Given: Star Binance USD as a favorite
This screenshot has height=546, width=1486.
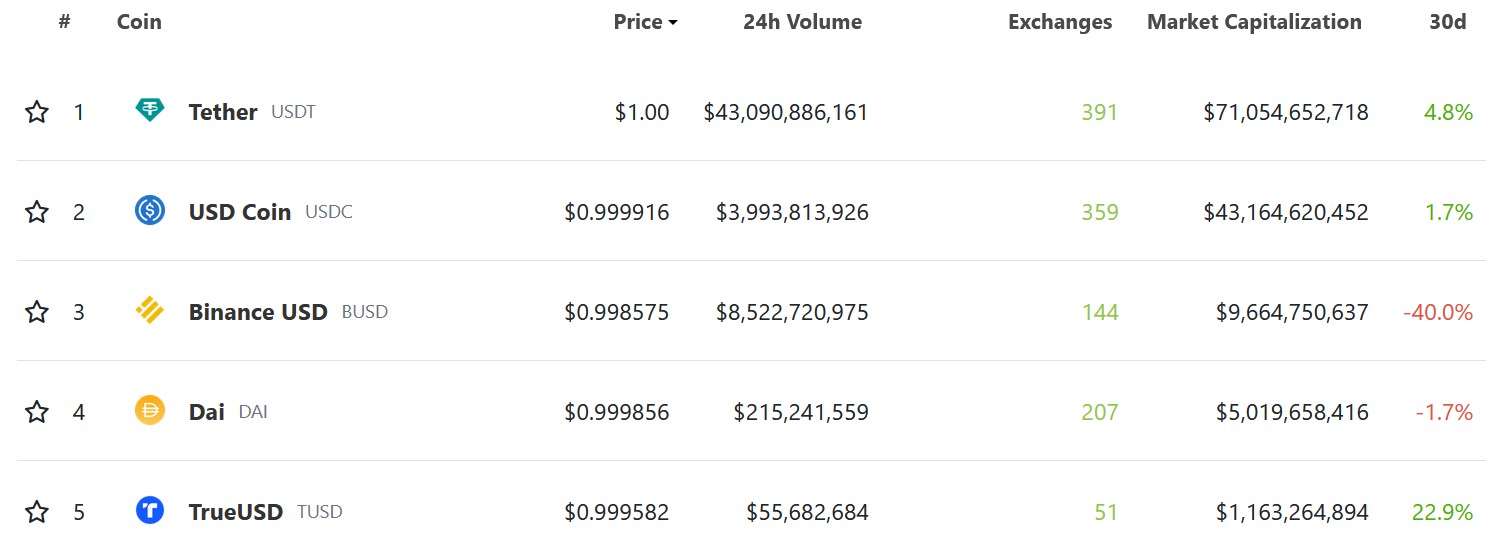Looking at the screenshot, I should point(37,311).
